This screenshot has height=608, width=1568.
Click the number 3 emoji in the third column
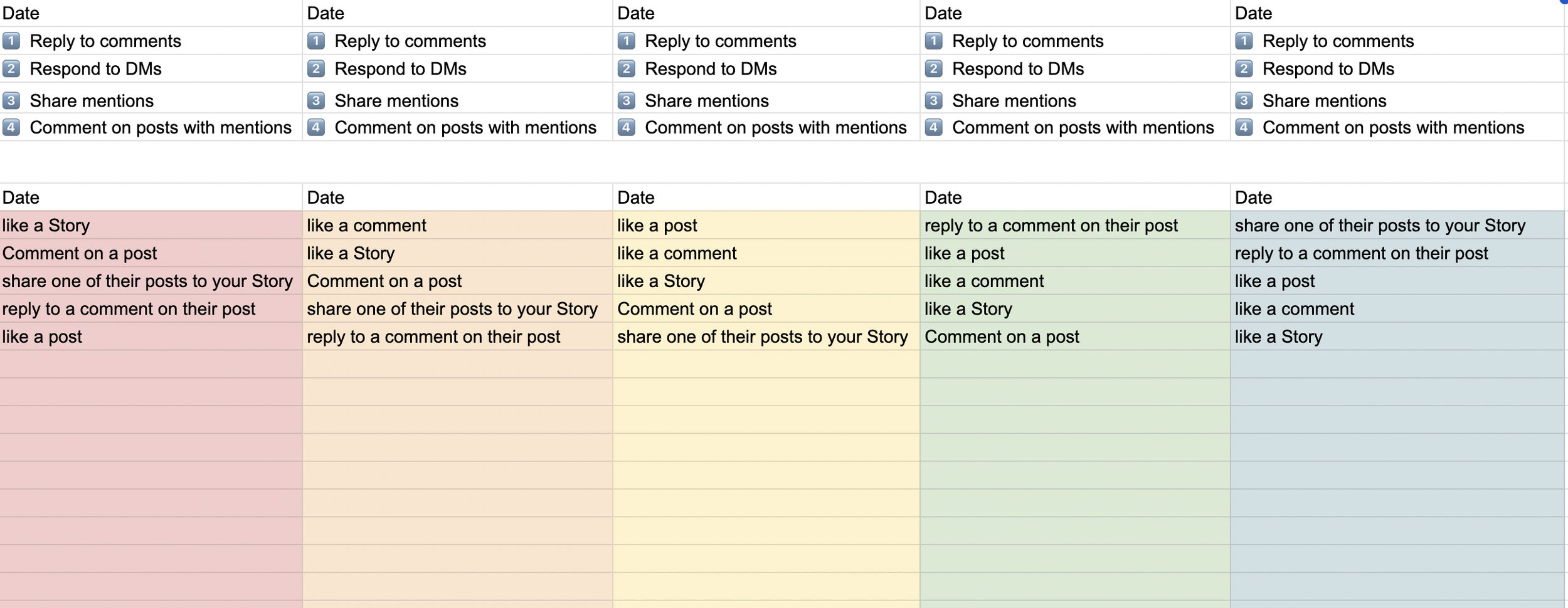tap(627, 100)
